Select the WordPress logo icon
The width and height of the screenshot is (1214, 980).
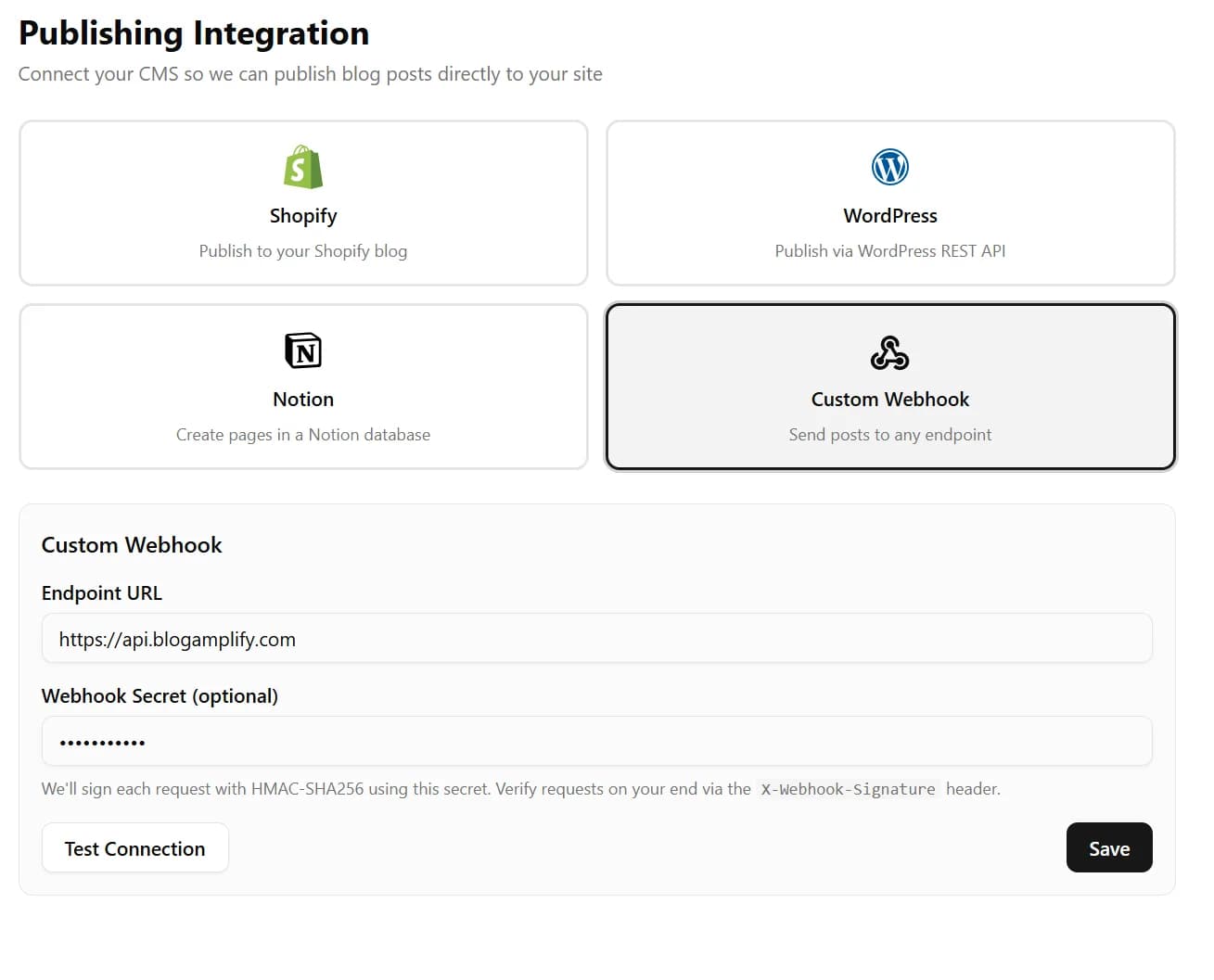coord(889,168)
